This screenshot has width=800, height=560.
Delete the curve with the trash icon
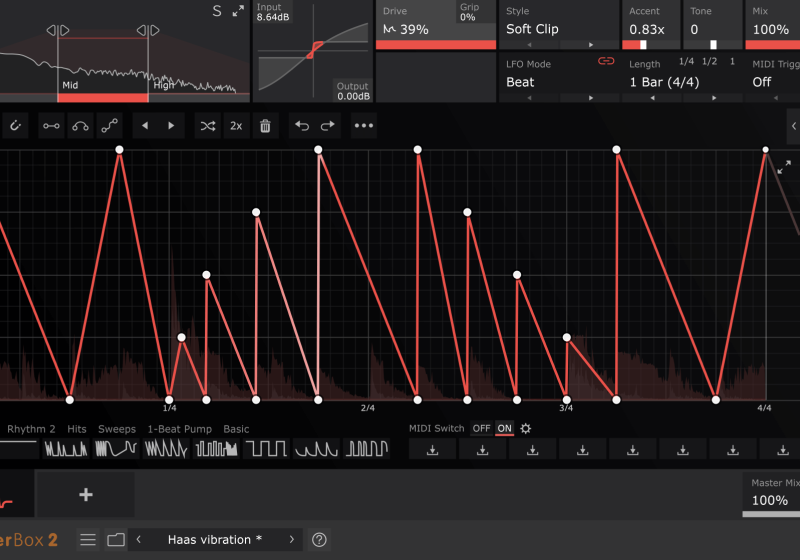click(x=265, y=126)
